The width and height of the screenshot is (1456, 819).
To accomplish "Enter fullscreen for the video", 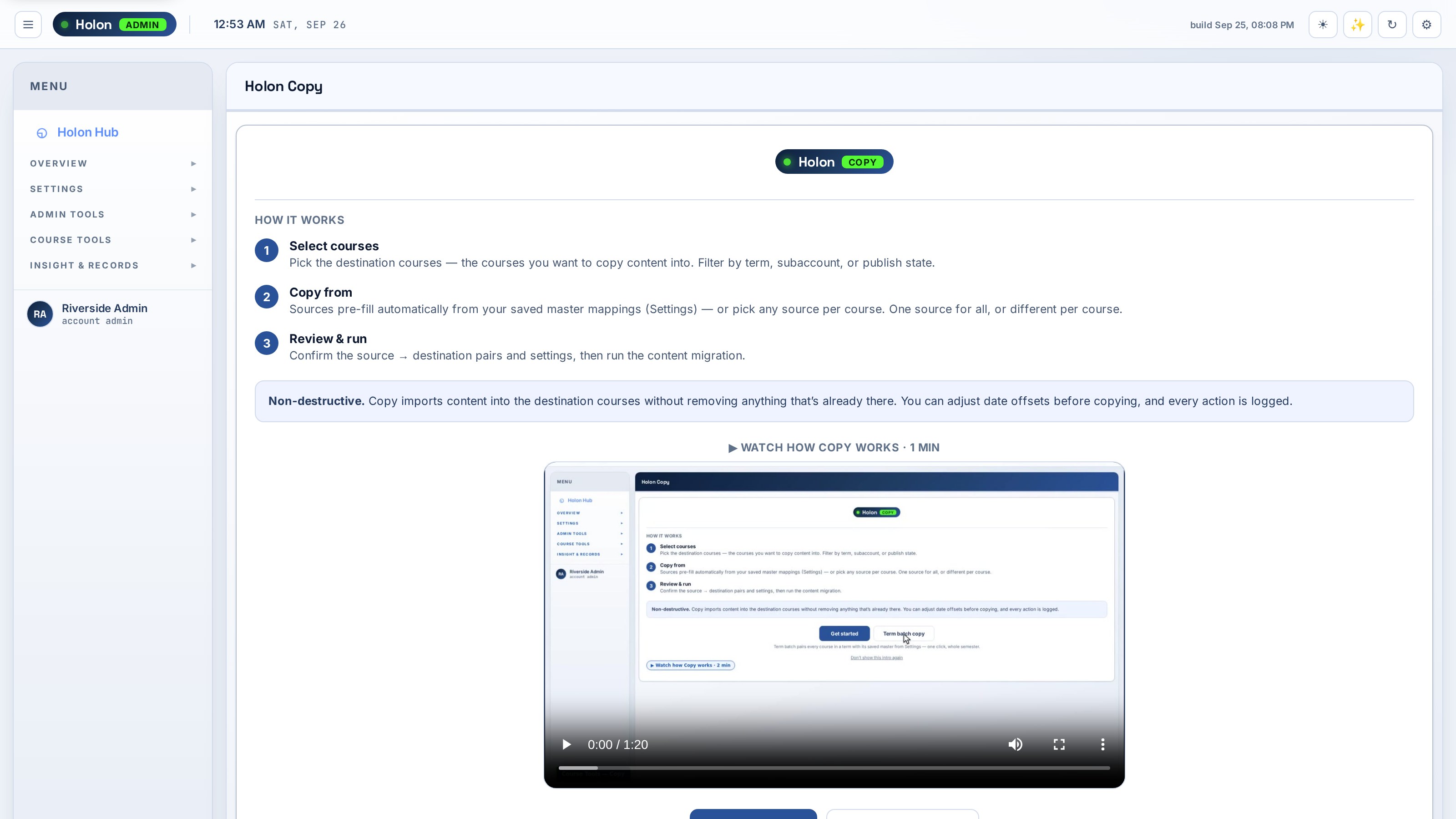I will (1059, 744).
